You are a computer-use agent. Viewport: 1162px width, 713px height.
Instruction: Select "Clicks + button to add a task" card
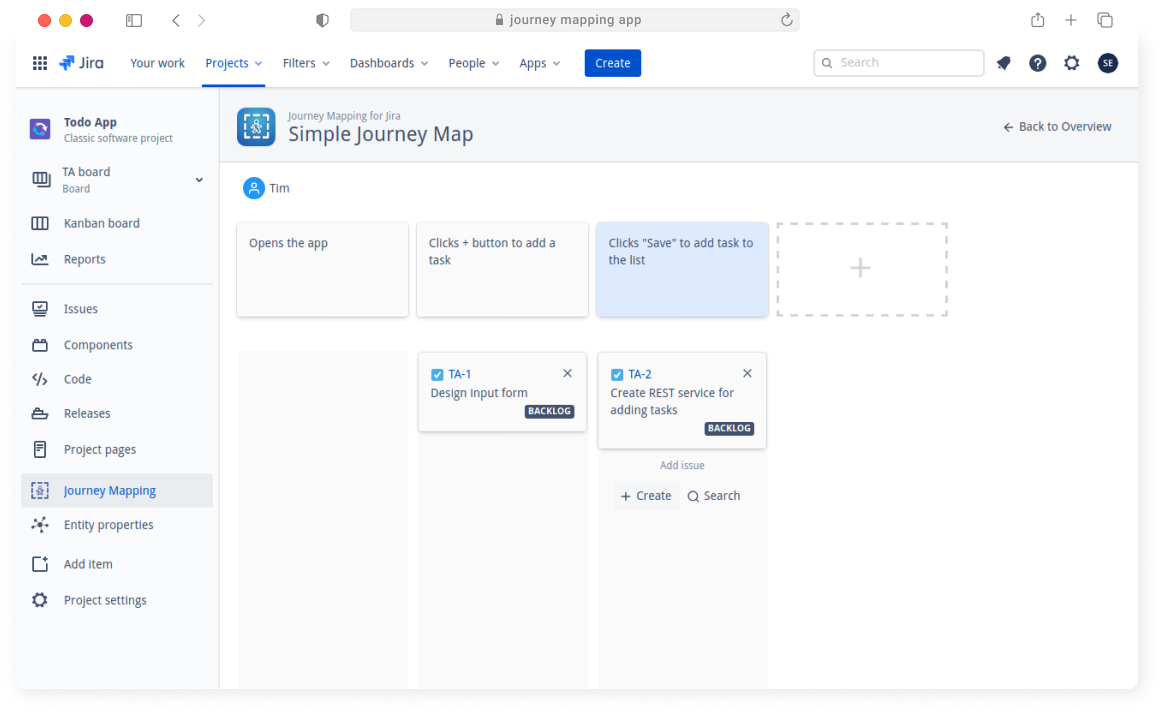tap(502, 269)
